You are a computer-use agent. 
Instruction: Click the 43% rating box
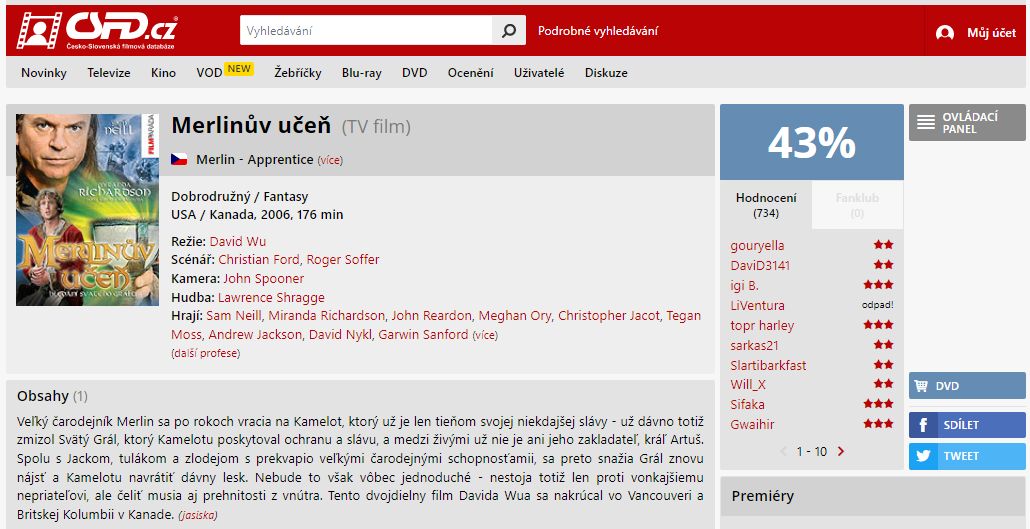(x=812, y=142)
